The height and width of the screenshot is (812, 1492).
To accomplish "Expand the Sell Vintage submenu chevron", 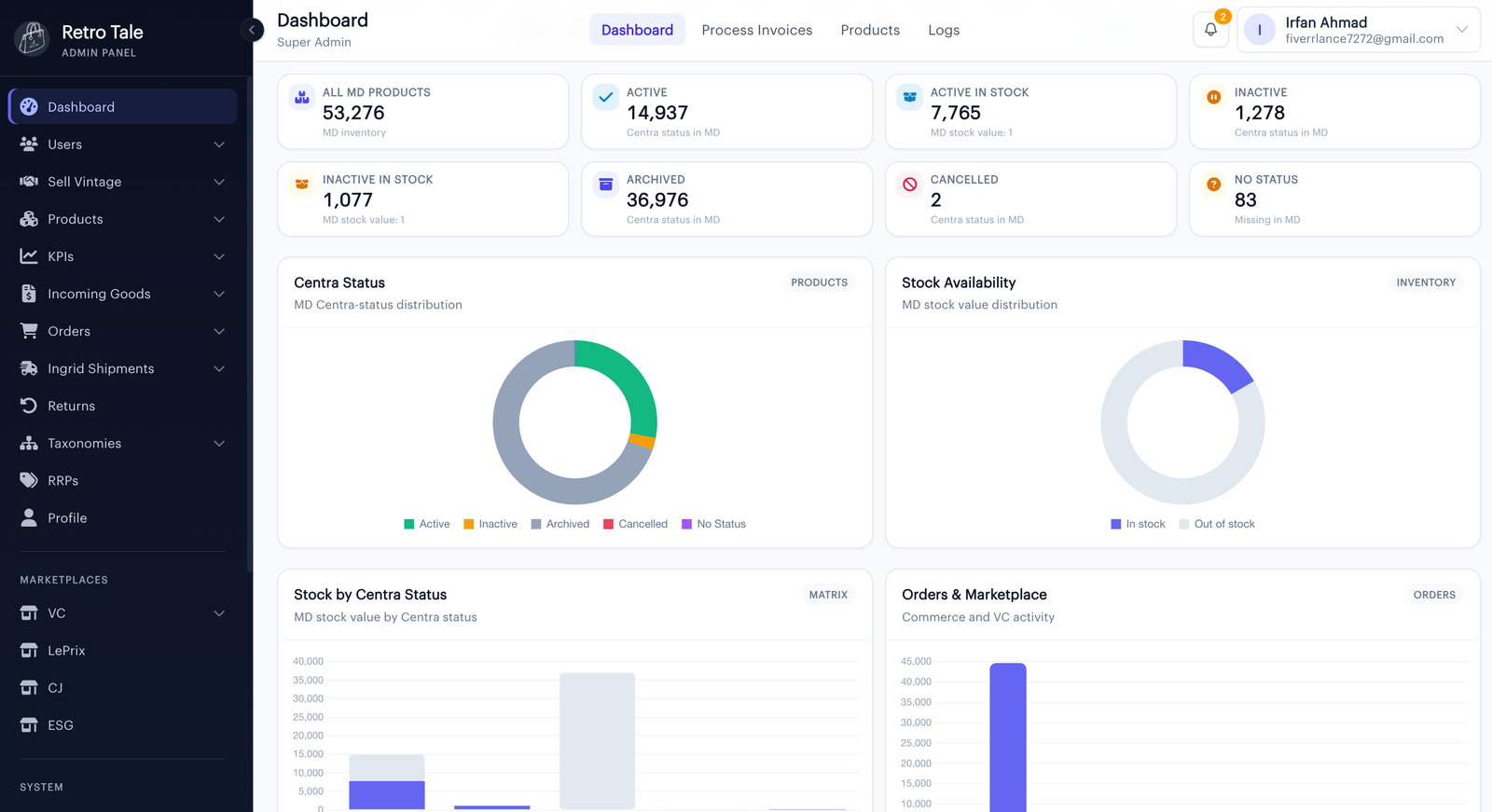I will 219,182.
